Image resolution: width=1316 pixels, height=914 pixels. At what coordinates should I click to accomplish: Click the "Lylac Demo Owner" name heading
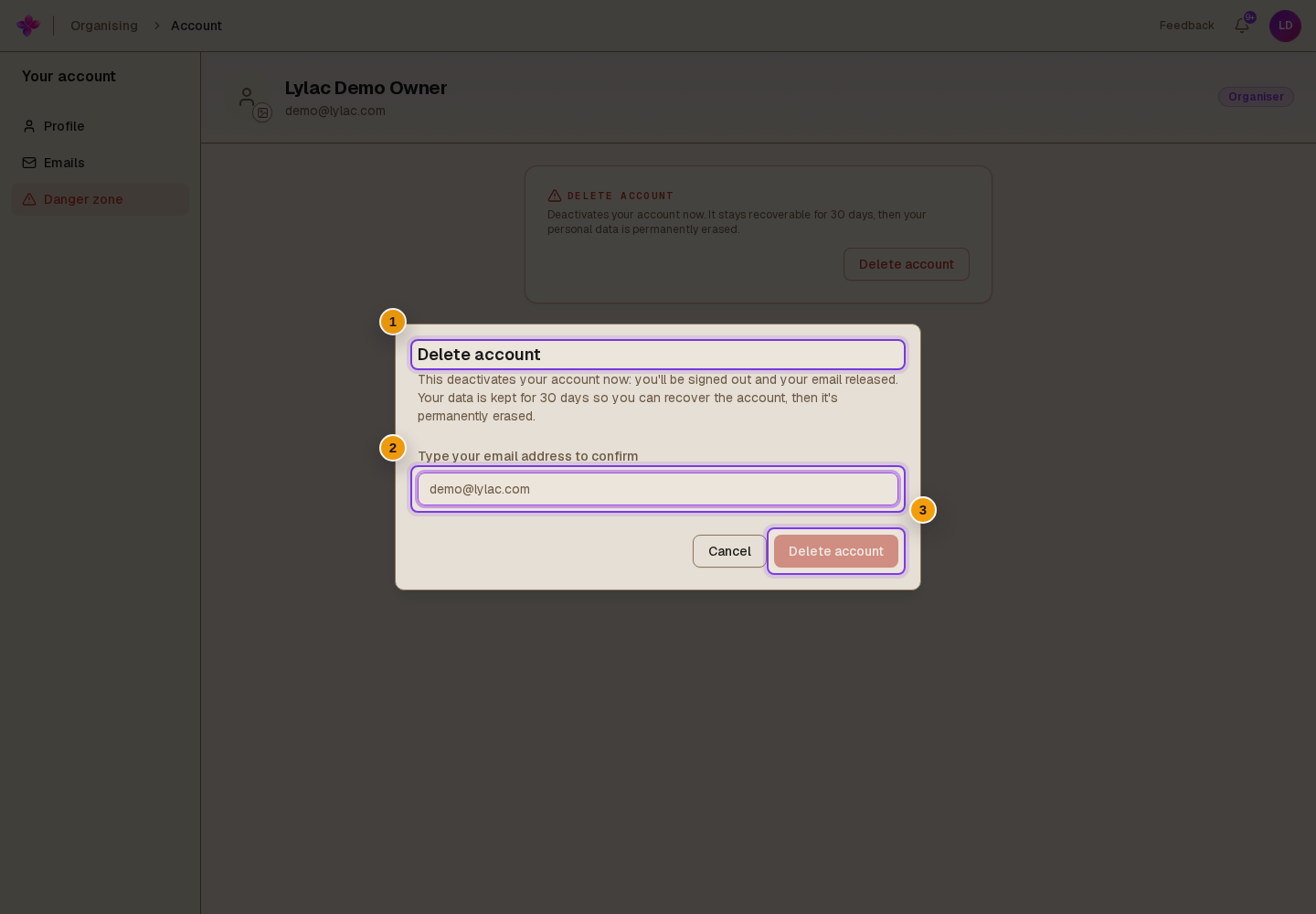click(366, 88)
